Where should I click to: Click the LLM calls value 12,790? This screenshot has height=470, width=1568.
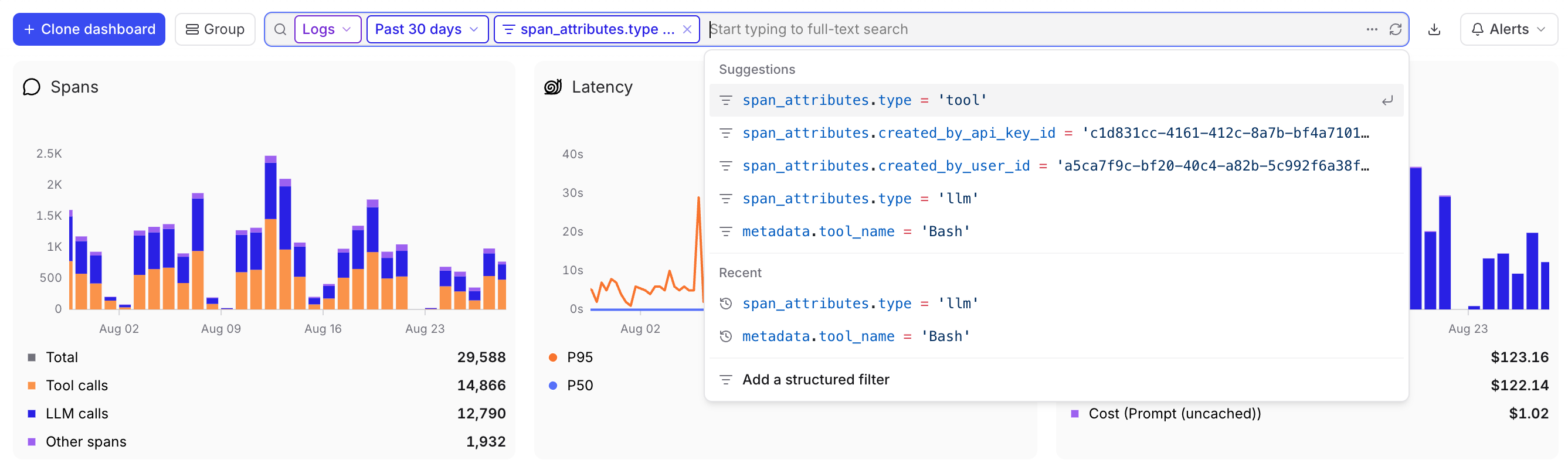tap(481, 414)
